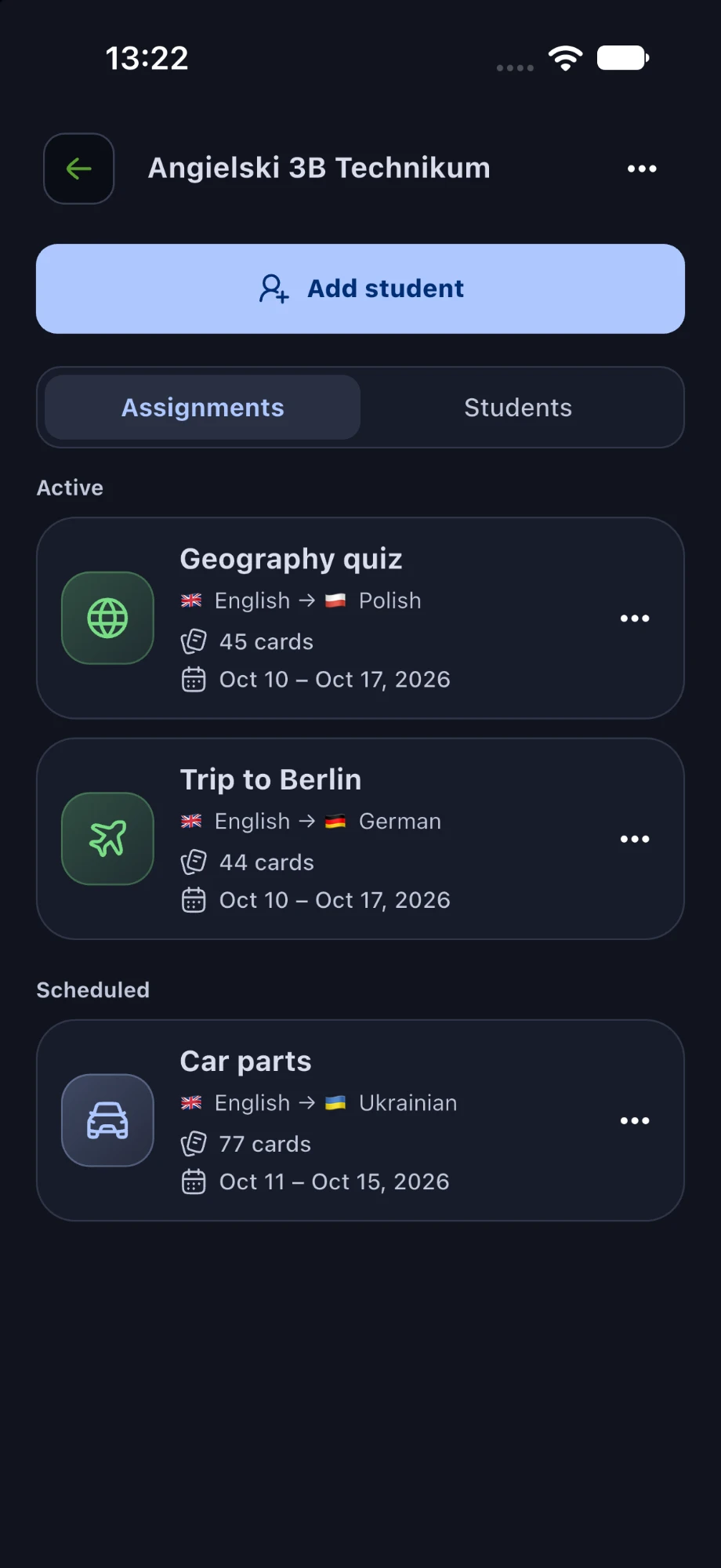
Task: Tap the car icon of Car parts
Action: [107, 1121]
